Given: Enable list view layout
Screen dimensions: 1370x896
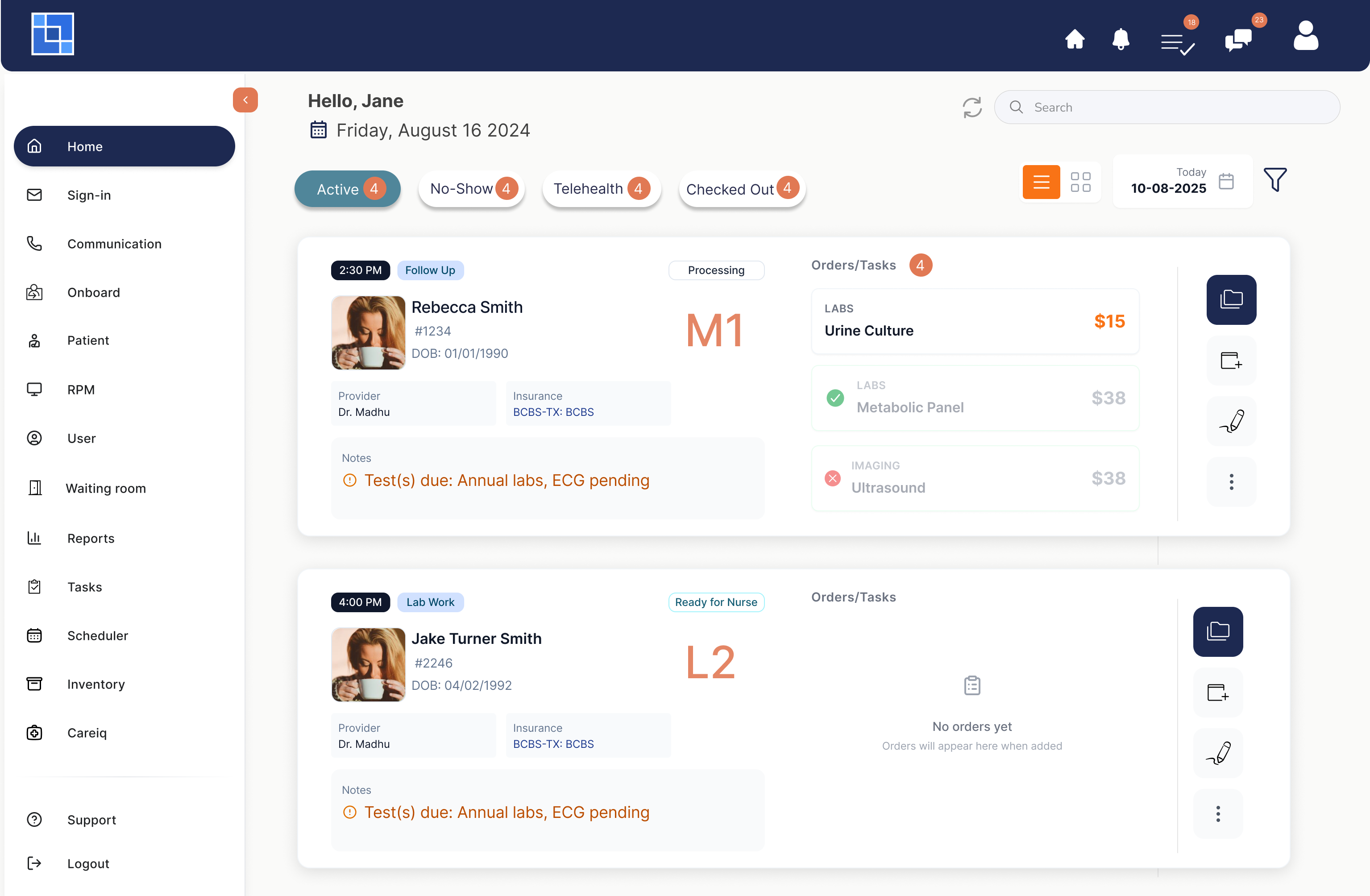Looking at the screenshot, I should 1041,182.
